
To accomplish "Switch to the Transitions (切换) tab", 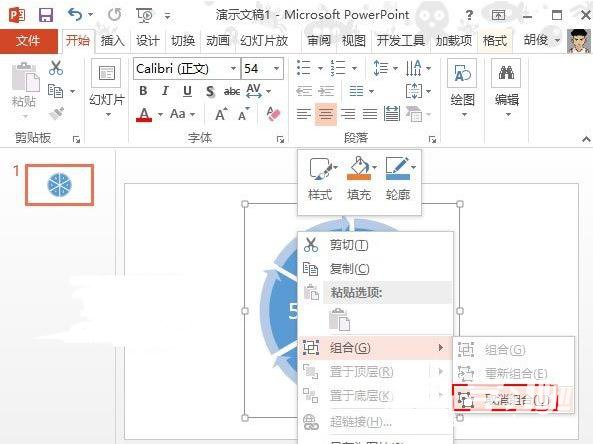I will tap(183, 40).
